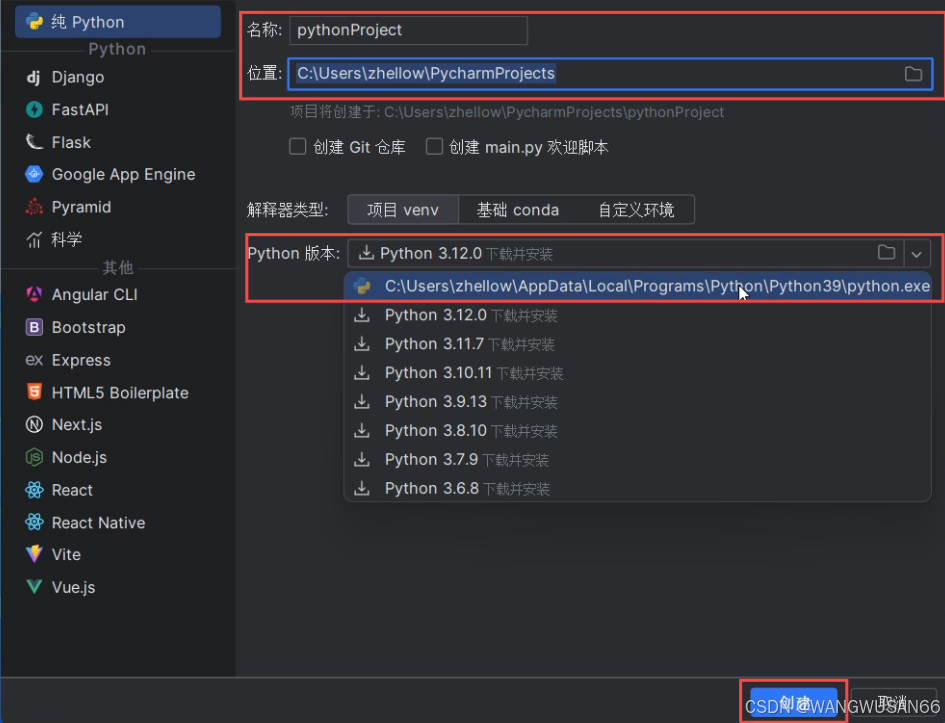Click the project location path field
The height and width of the screenshot is (723, 945).
[x=610, y=74]
